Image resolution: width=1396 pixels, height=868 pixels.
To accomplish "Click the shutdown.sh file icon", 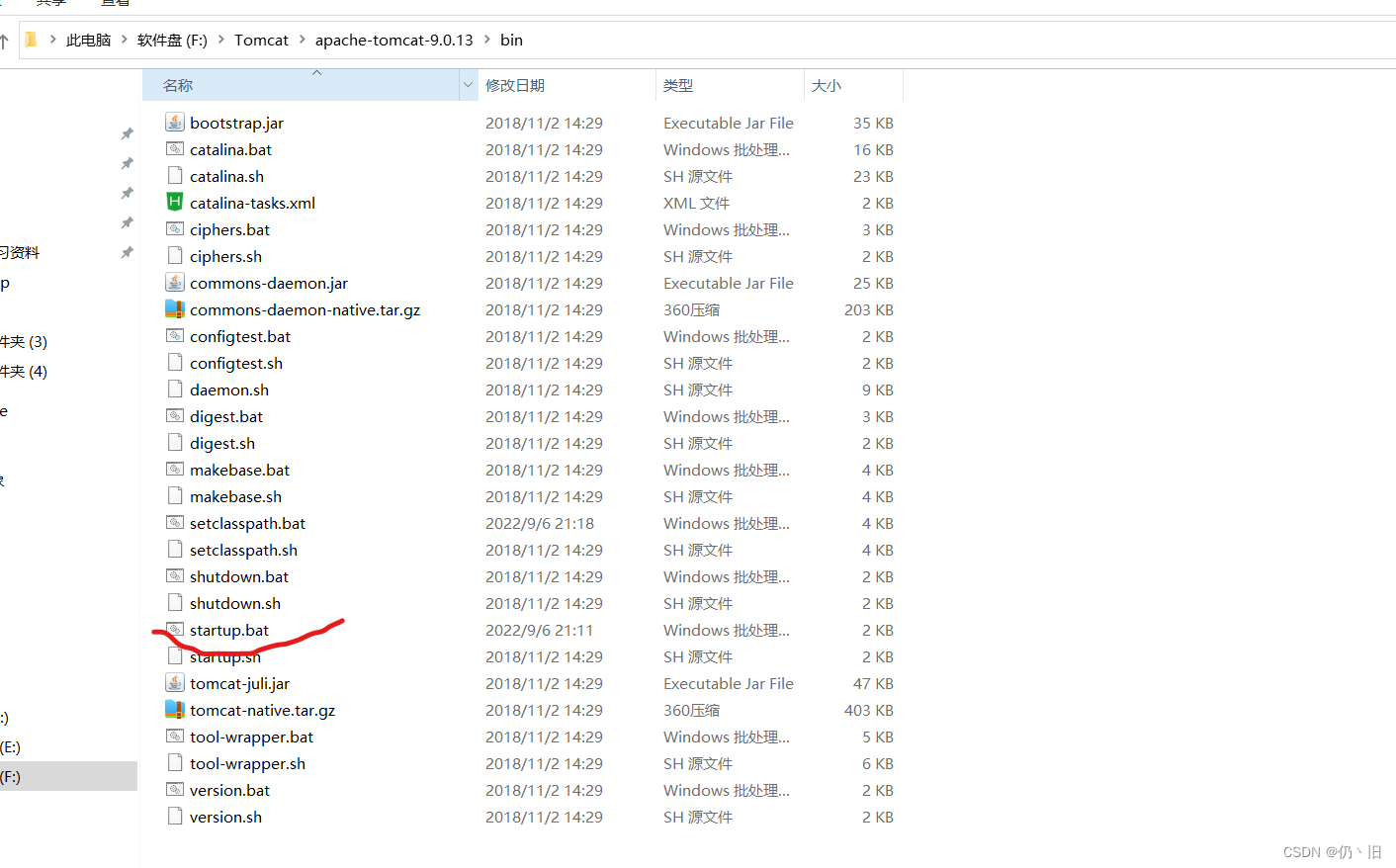I will coord(175,603).
